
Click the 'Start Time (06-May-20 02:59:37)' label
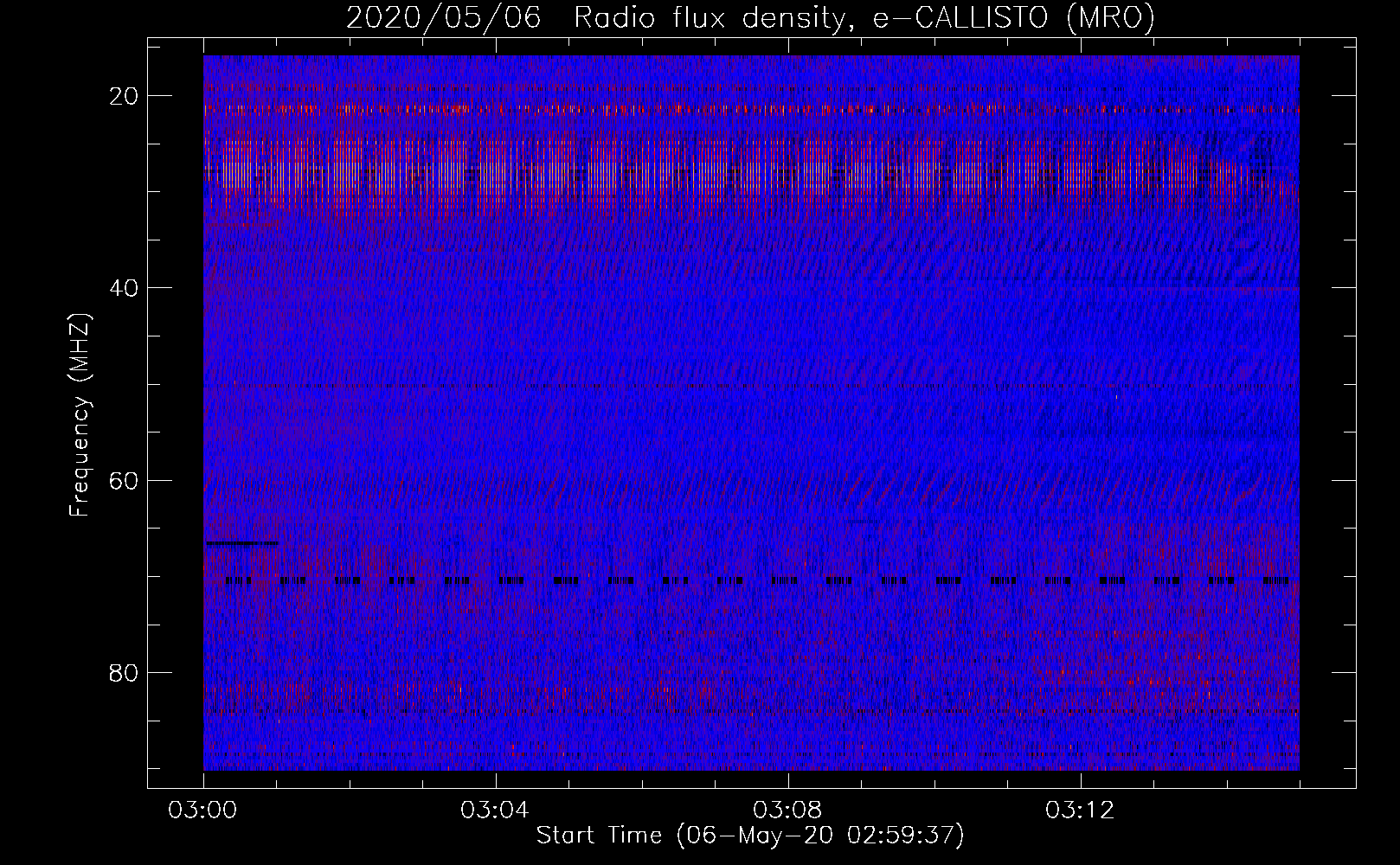pos(750,836)
